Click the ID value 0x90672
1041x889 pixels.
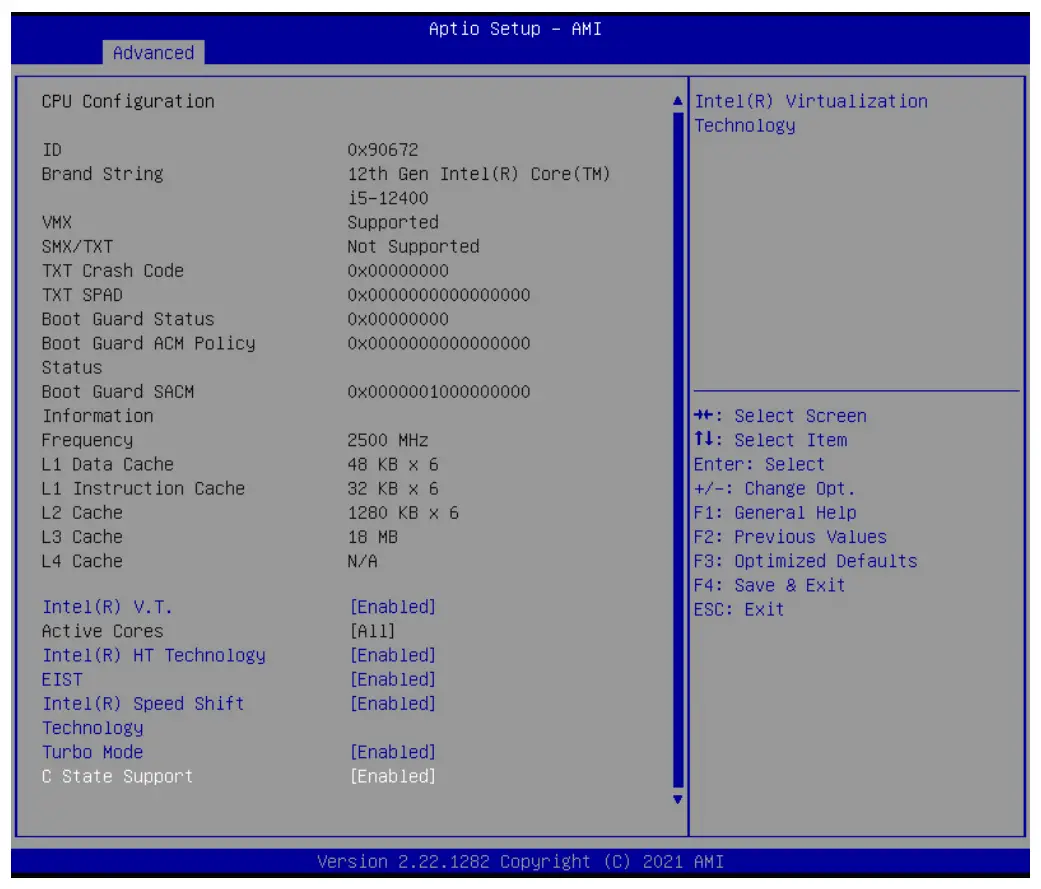coord(382,150)
